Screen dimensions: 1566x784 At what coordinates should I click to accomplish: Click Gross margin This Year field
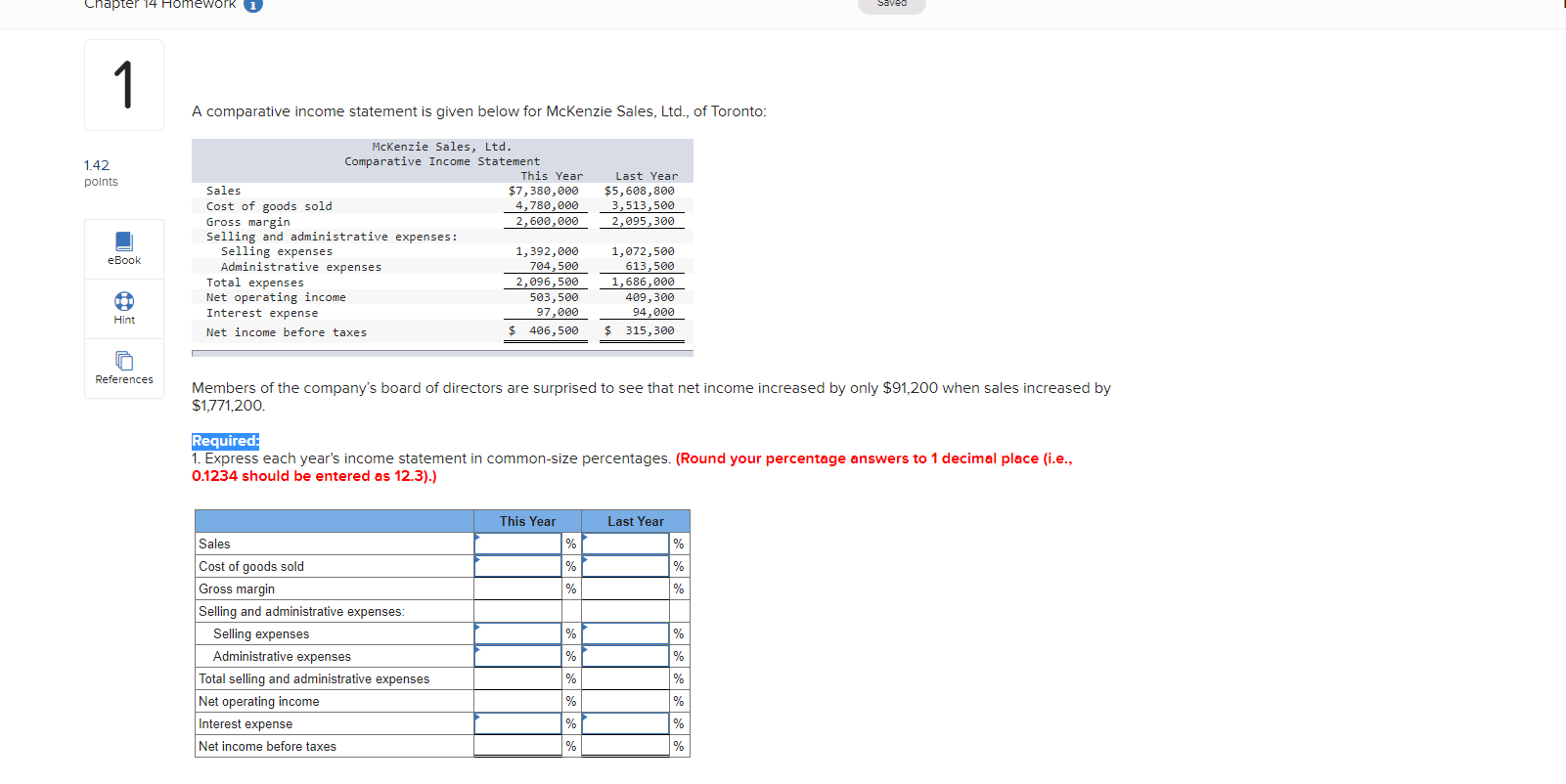(517, 588)
